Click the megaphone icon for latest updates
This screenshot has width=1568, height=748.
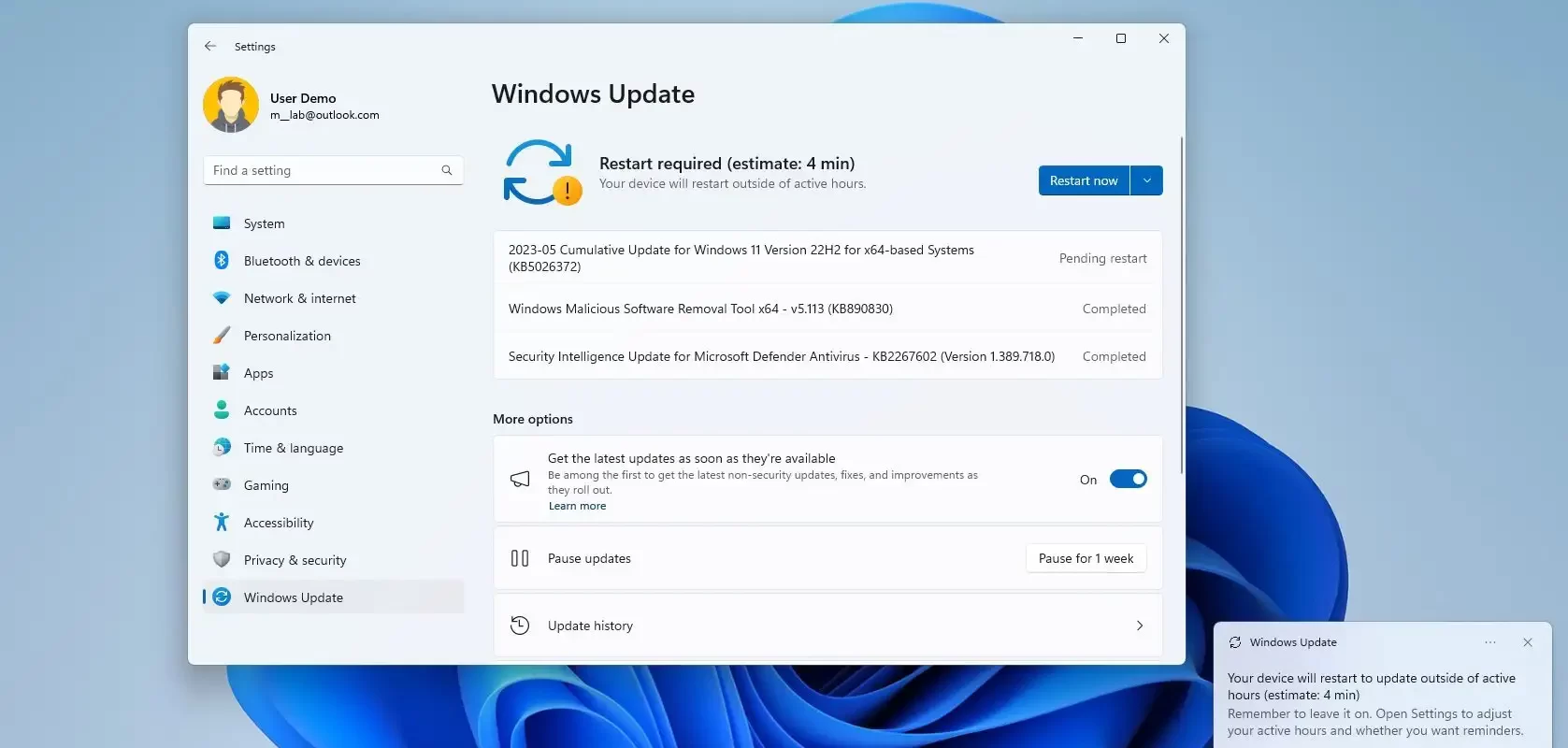click(x=520, y=479)
